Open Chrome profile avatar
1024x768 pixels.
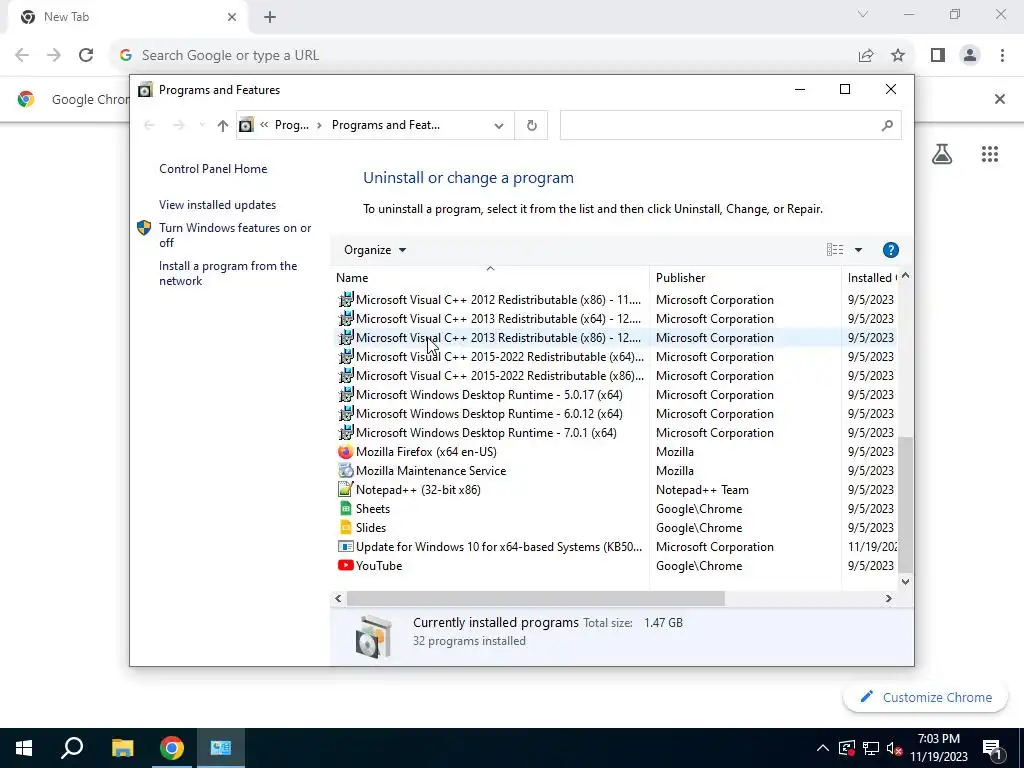click(970, 56)
